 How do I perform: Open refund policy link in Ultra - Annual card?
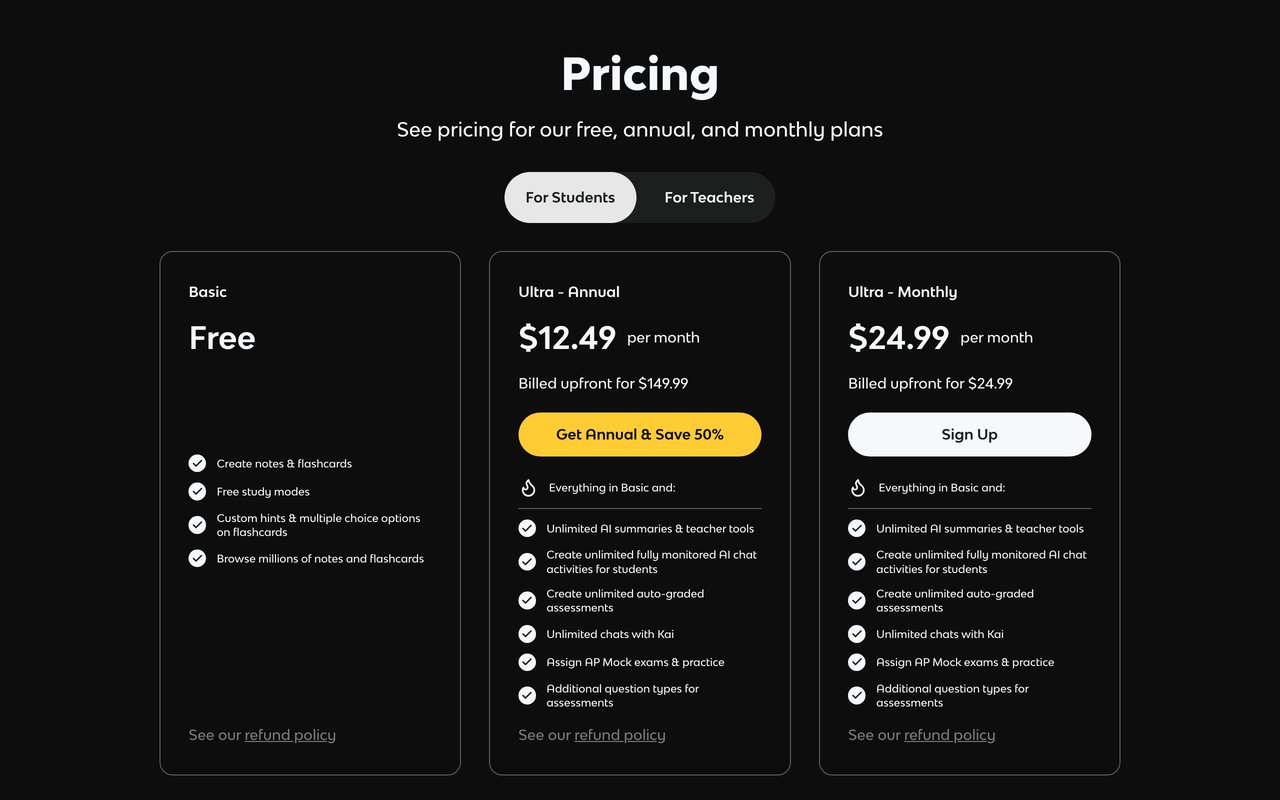(x=620, y=735)
